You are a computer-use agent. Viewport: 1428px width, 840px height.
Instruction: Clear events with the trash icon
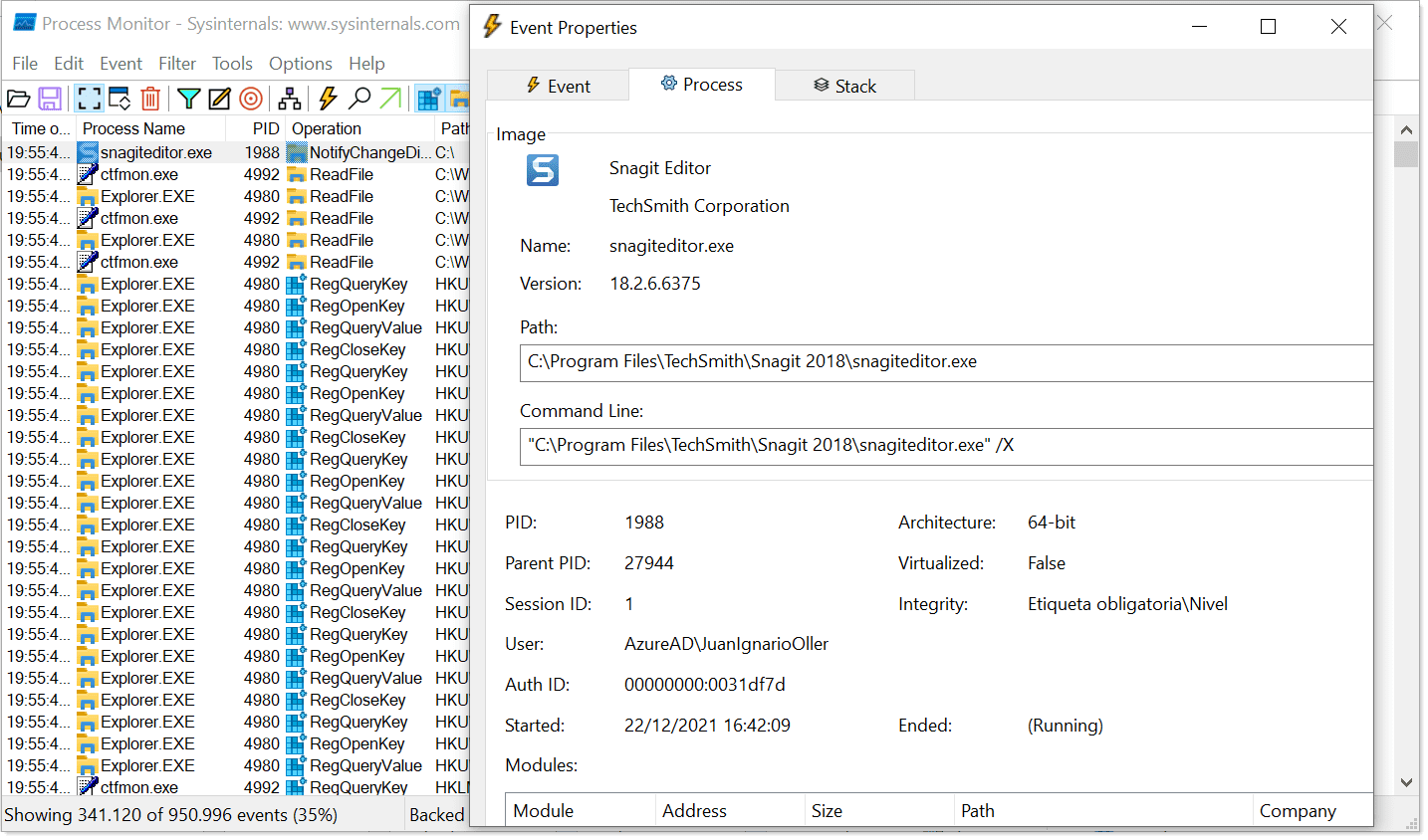(150, 99)
